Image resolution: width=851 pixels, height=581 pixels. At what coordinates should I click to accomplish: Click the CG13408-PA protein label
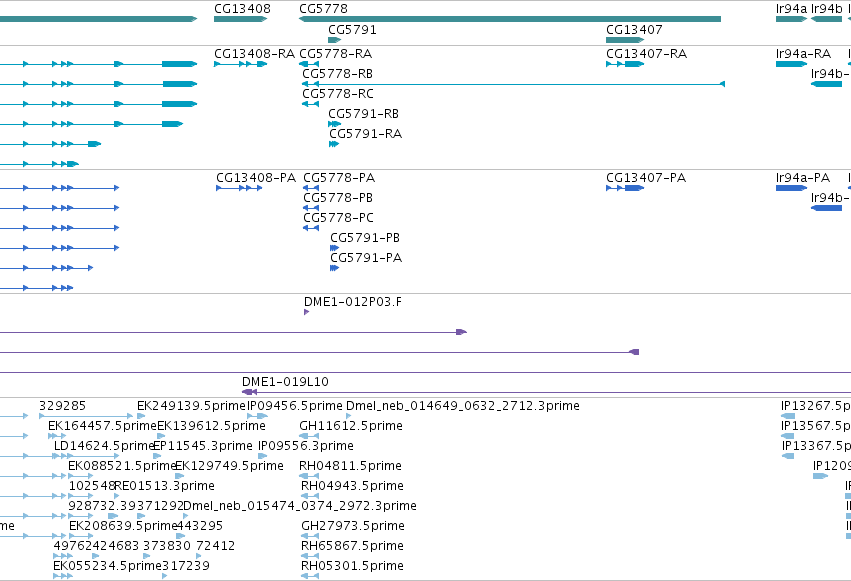tap(256, 178)
